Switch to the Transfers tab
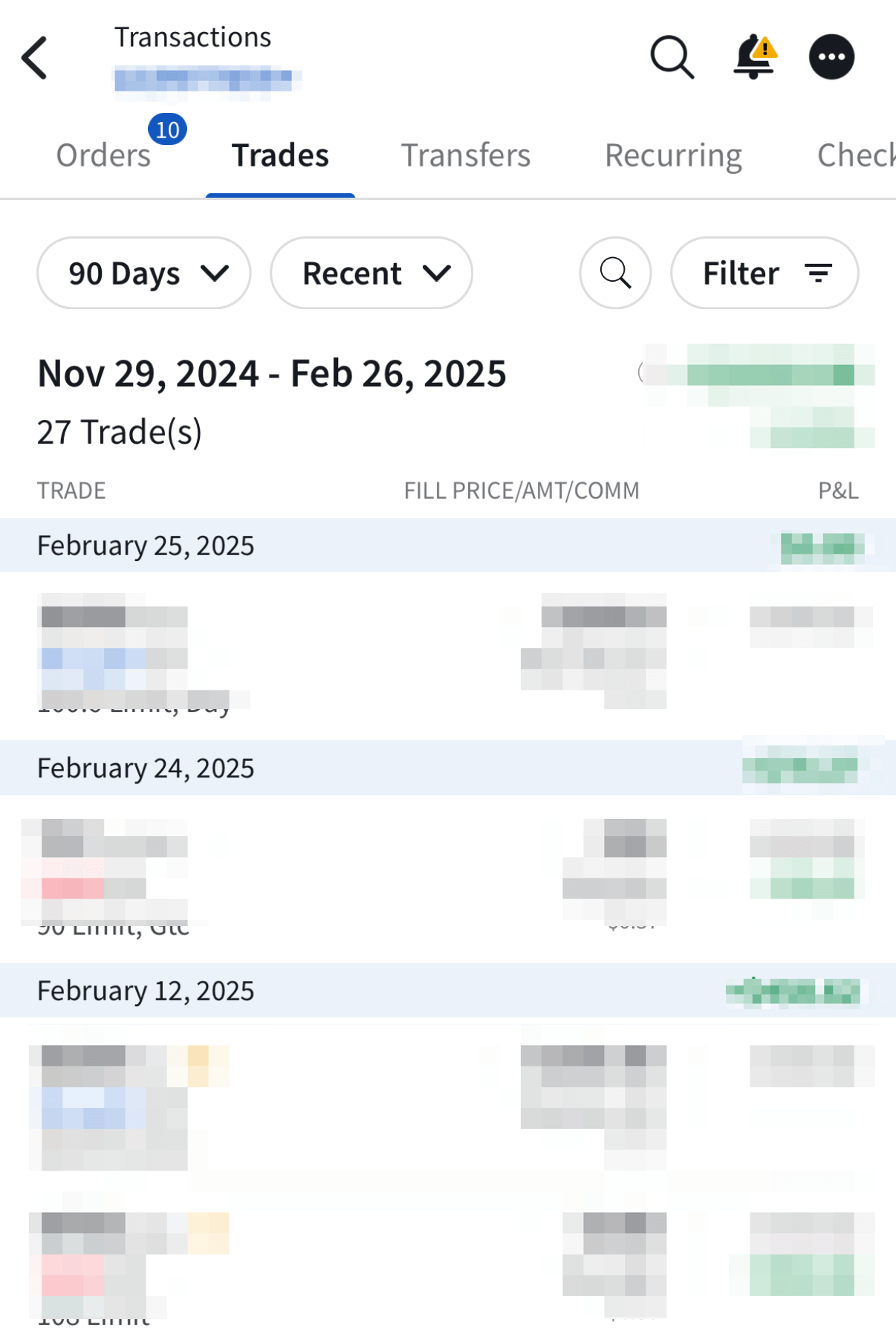The width and height of the screenshot is (896, 1337). click(x=466, y=156)
